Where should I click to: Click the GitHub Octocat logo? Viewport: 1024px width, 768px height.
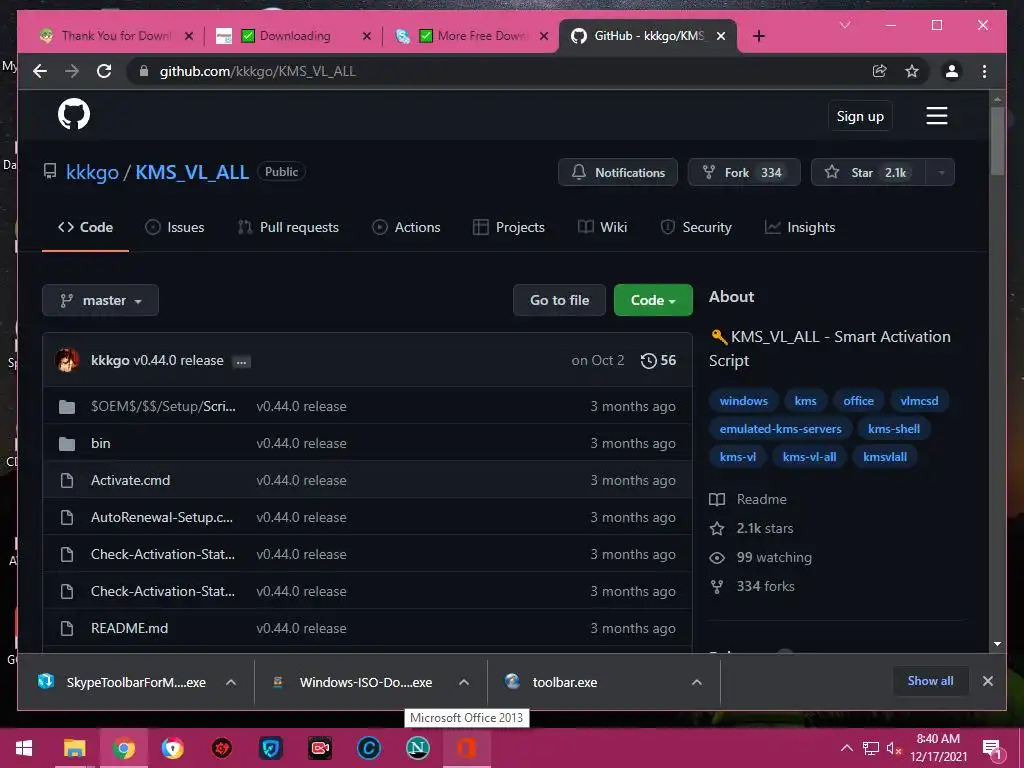(x=74, y=114)
